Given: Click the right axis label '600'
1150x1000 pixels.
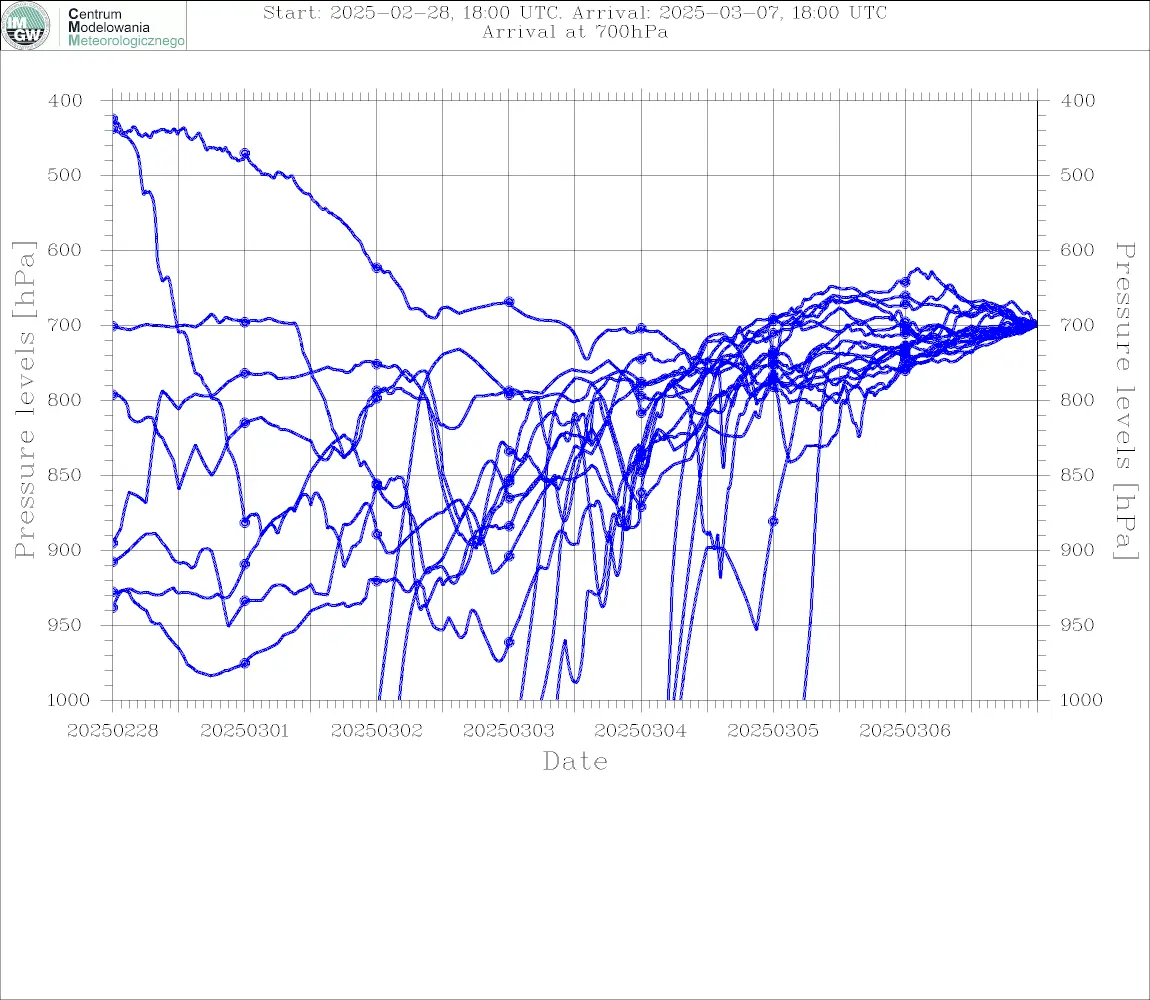Looking at the screenshot, I should point(1077,250).
